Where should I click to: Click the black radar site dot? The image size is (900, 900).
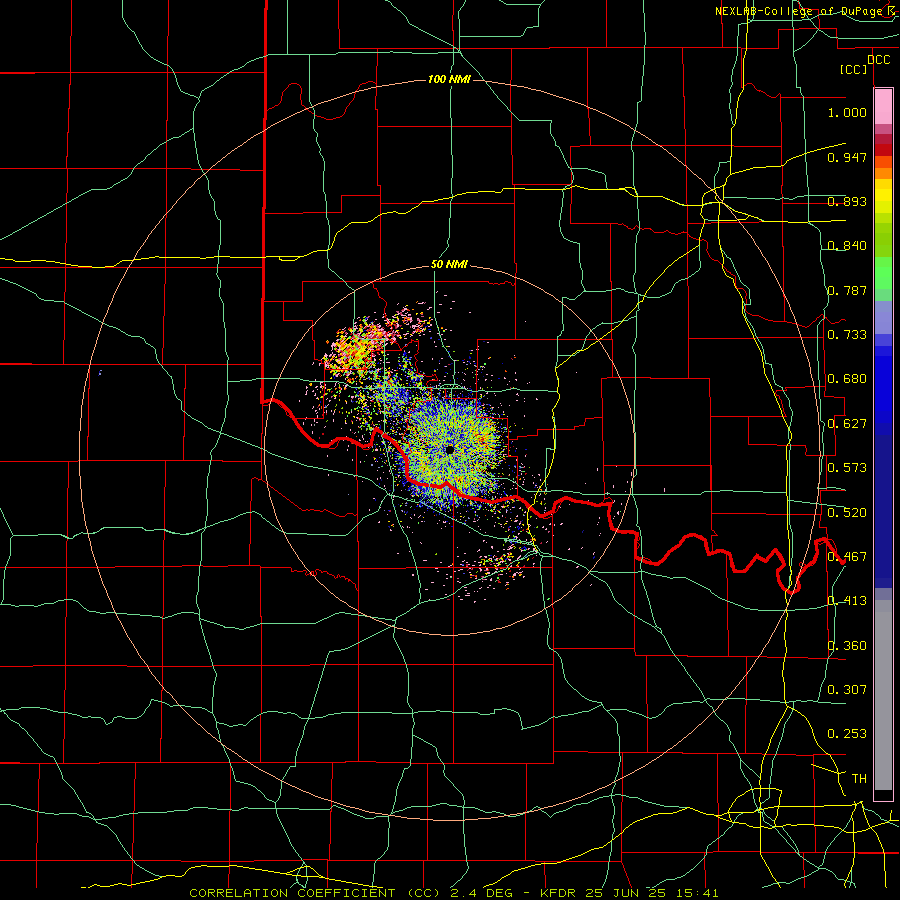(449, 449)
